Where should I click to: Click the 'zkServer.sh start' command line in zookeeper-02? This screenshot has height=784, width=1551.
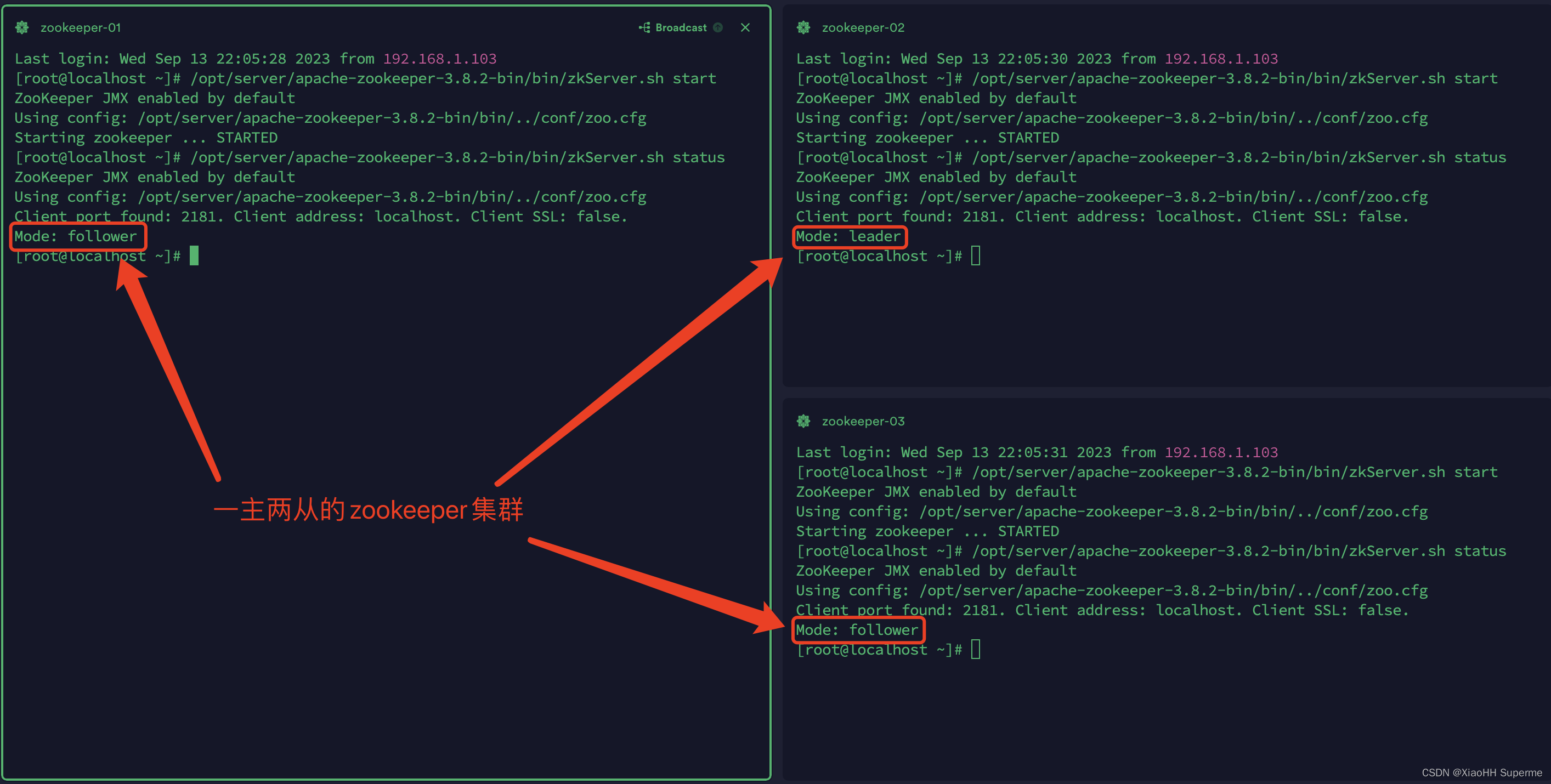pyautogui.click(x=1147, y=79)
